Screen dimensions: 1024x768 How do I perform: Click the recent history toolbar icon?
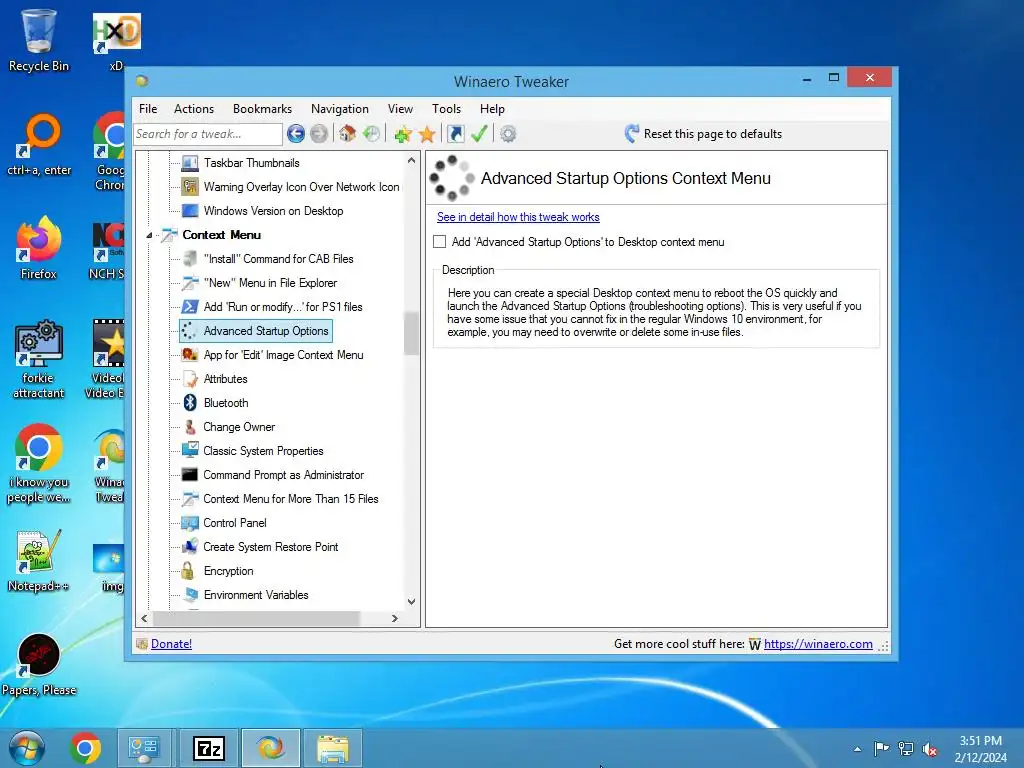point(372,134)
